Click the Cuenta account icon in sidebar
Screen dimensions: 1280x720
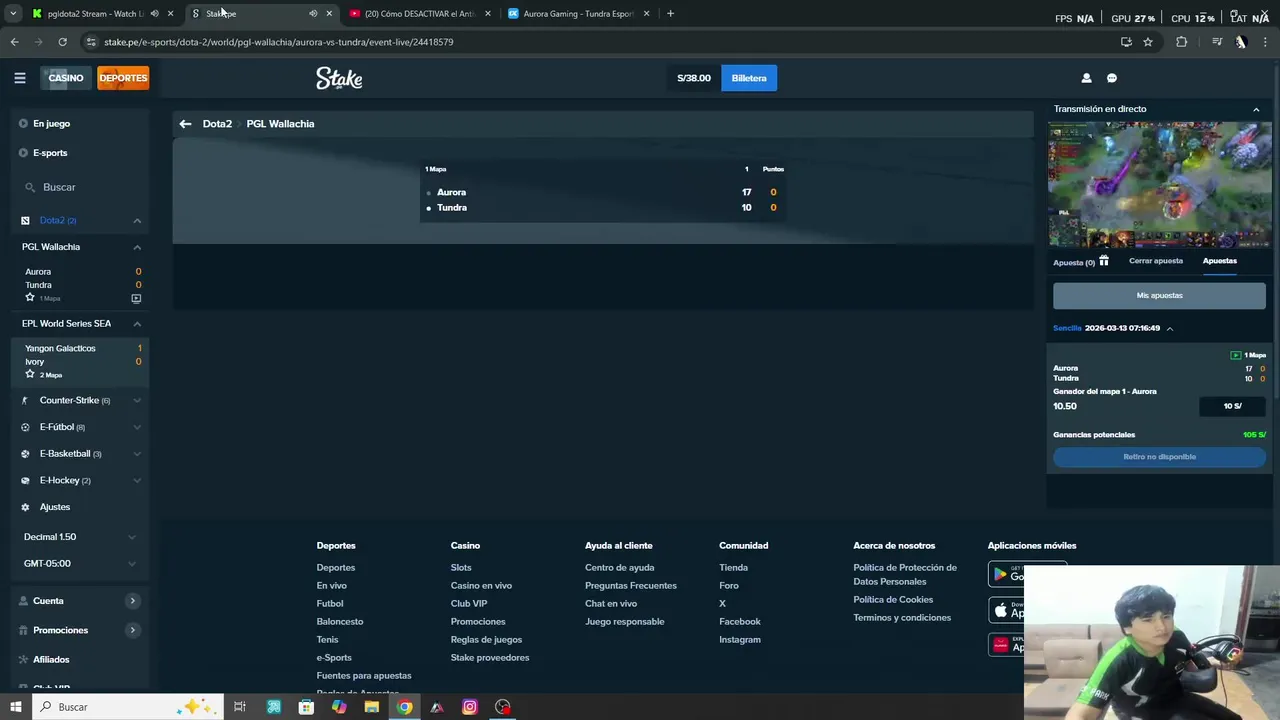(x=24, y=601)
